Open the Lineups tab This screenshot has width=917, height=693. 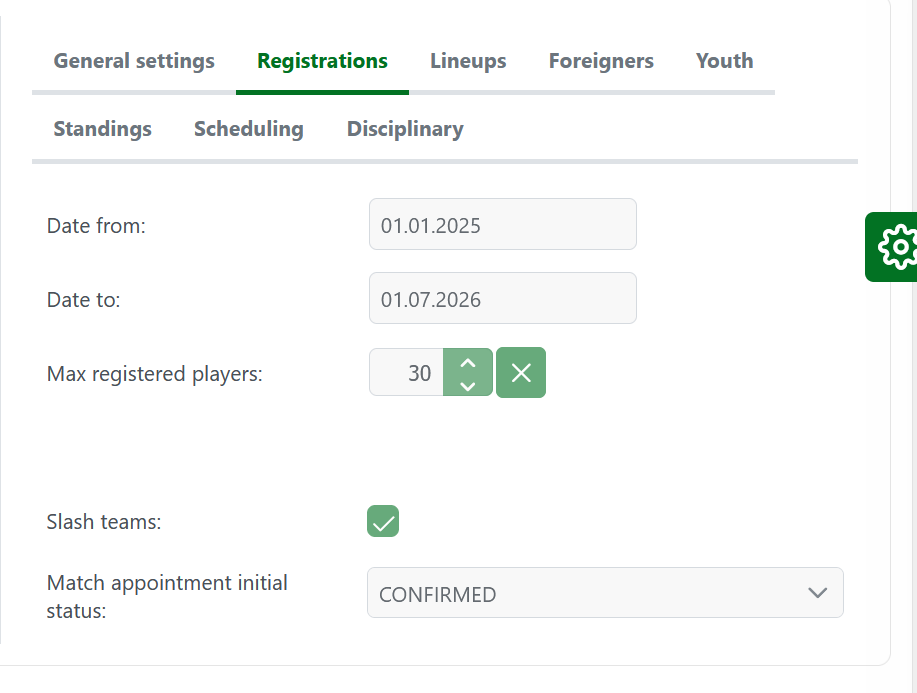(x=468, y=61)
